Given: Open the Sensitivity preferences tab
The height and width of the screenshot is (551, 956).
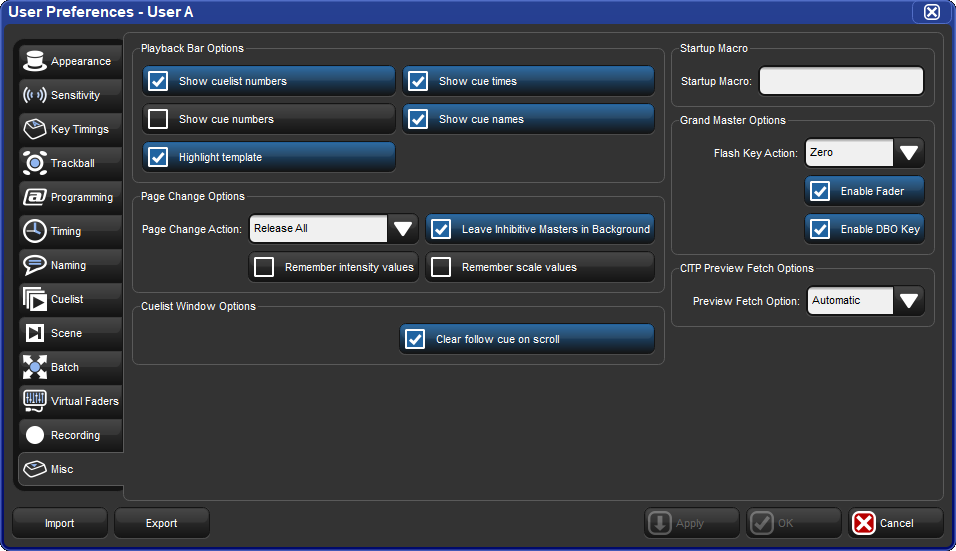Looking at the screenshot, I should (71, 95).
